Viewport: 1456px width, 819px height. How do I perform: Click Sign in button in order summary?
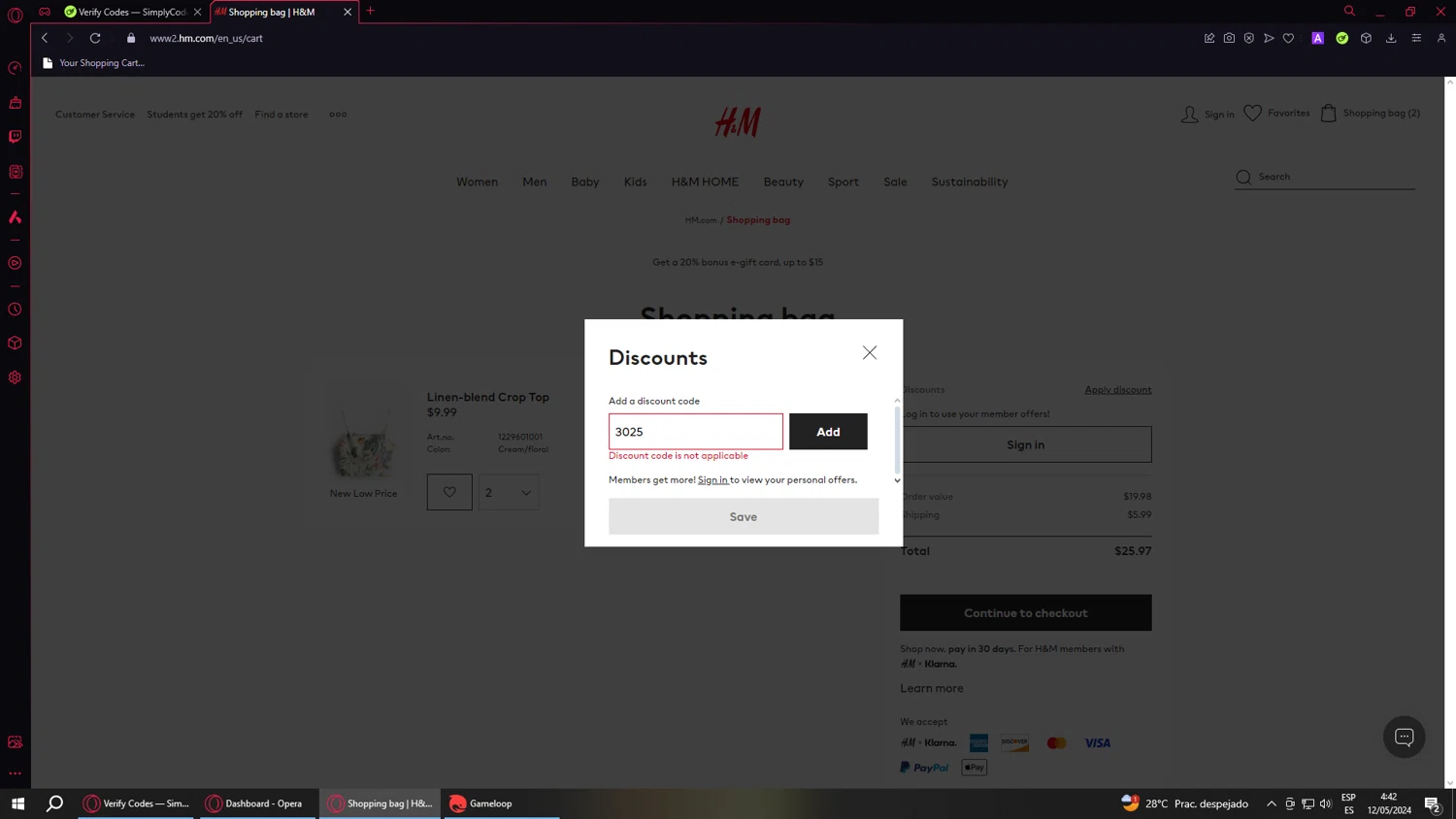[1026, 444]
